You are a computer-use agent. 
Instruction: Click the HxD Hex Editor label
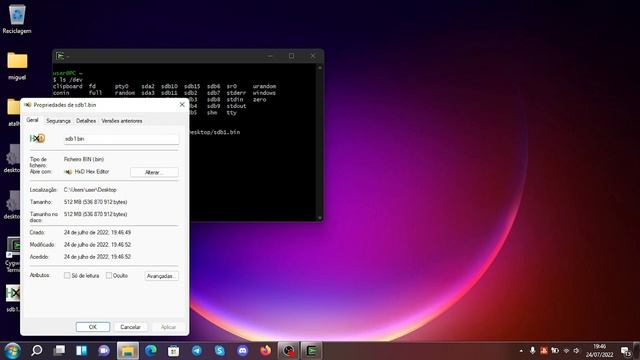tap(92, 172)
